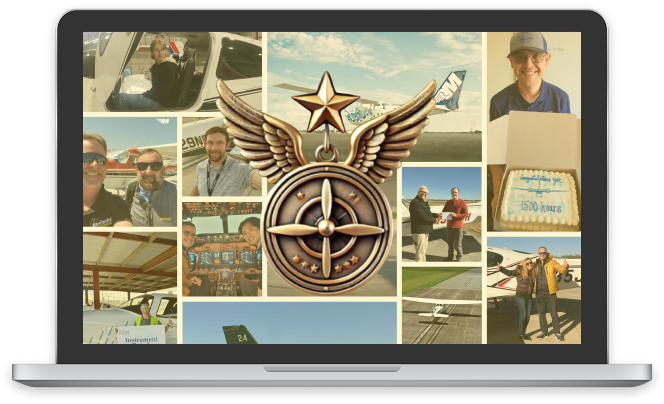Image resolution: width=664 pixels, height=404 pixels.
Task: Select the photo of the man wearing a lanyard
Action: [x=212, y=158]
